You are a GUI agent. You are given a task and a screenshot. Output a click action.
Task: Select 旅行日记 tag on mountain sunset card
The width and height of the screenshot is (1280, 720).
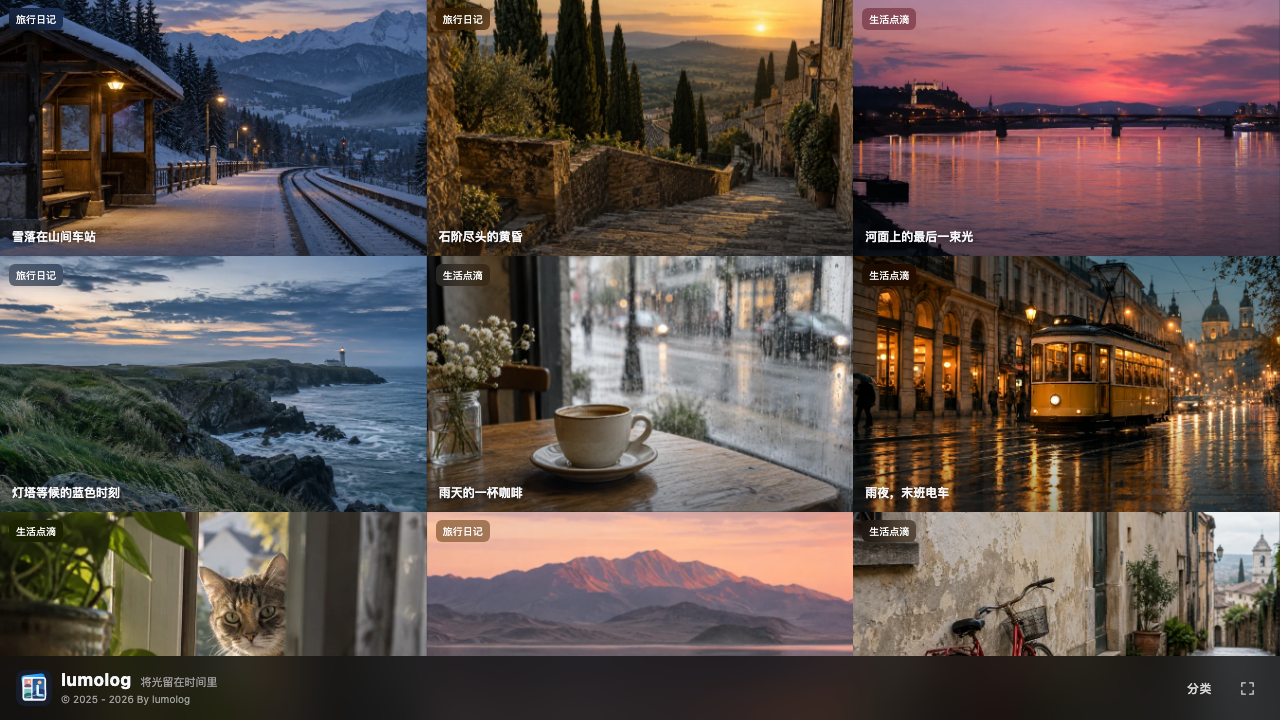[463, 531]
